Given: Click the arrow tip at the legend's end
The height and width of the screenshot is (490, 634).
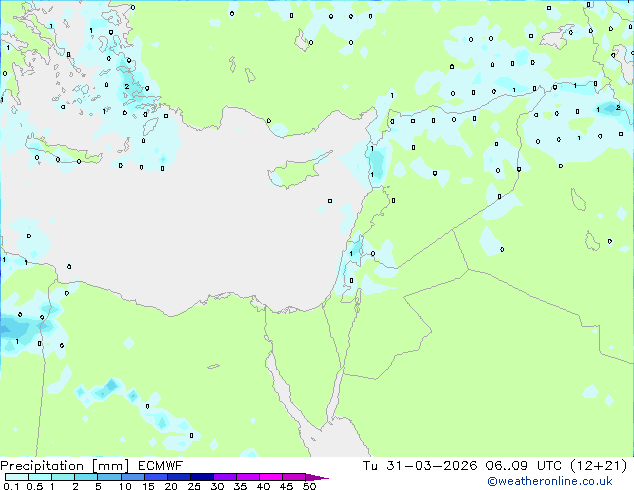Looking at the screenshot, I should coord(318,477).
